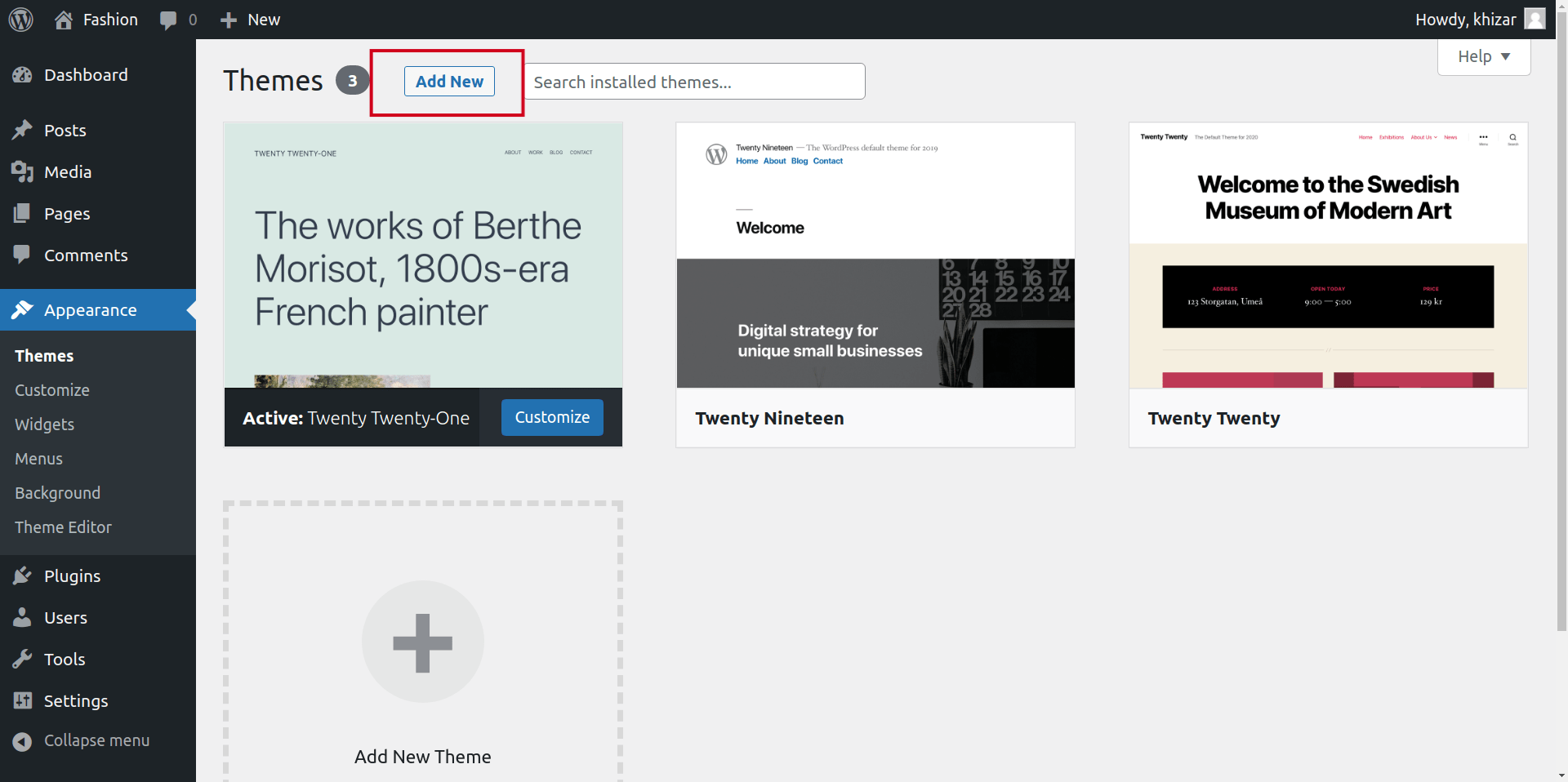Open the Twenty Twenty theme preview
Viewport: 1568px width, 782px height.
(x=1328, y=255)
